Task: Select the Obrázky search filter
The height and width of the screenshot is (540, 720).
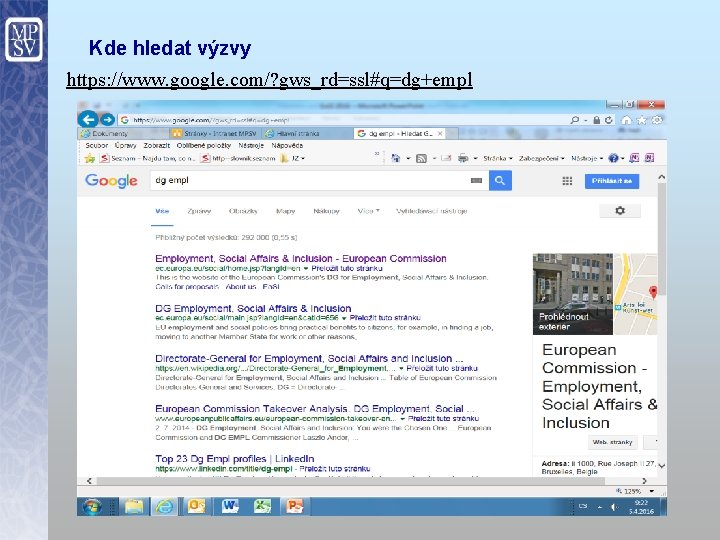Action: pyautogui.click(x=243, y=211)
